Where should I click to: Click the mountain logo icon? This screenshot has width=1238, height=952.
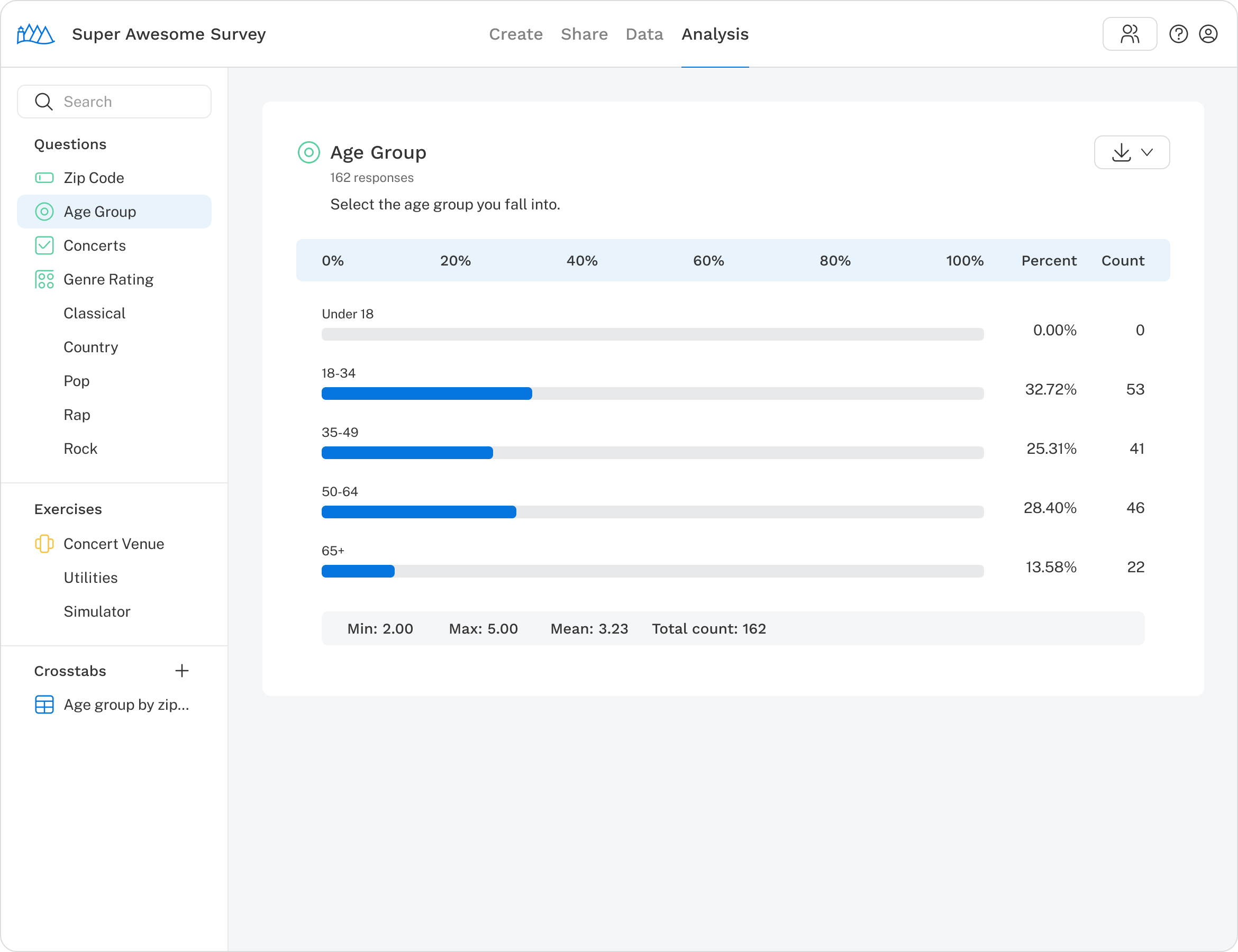coord(35,34)
